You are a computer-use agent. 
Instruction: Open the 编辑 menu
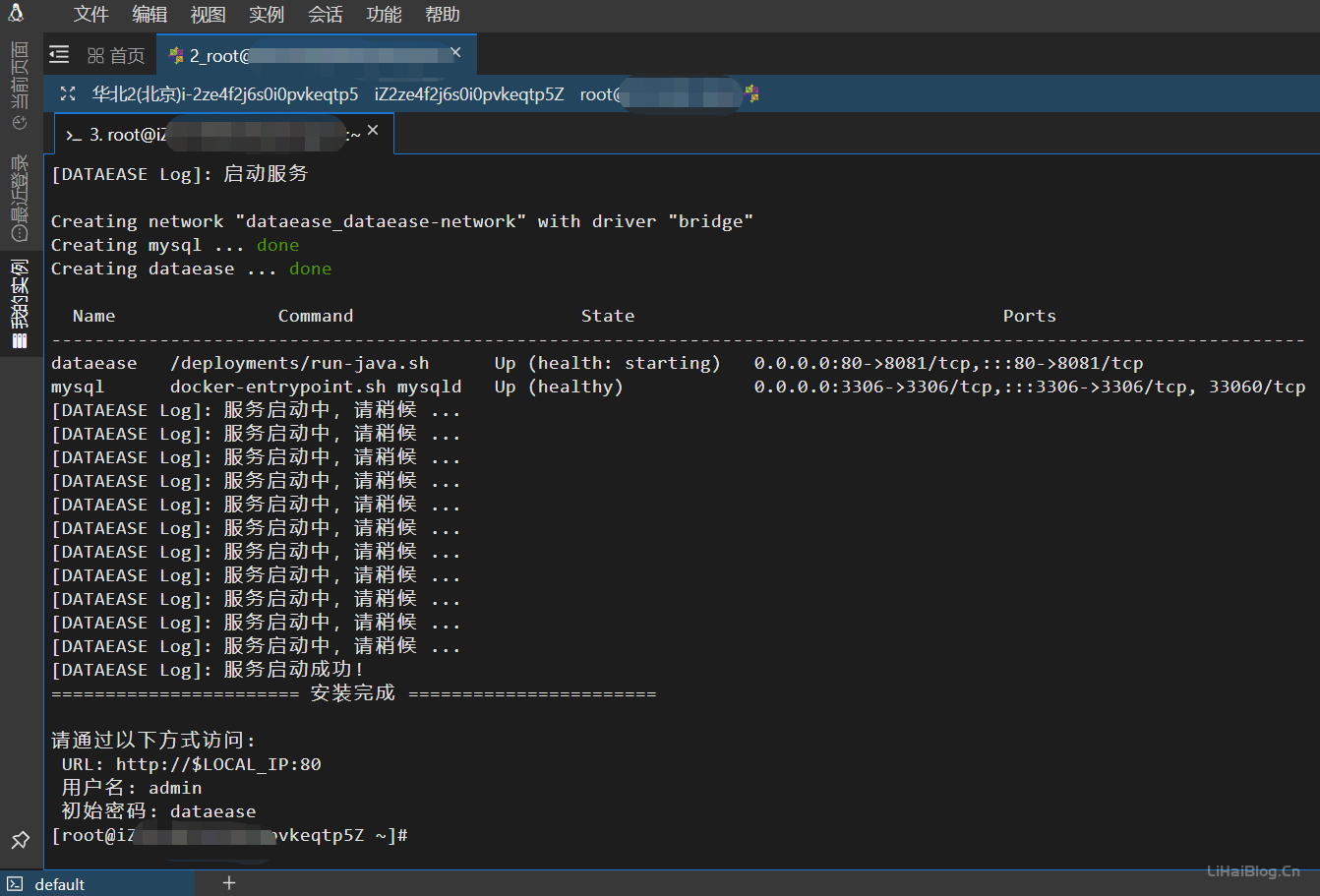coord(150,15)
